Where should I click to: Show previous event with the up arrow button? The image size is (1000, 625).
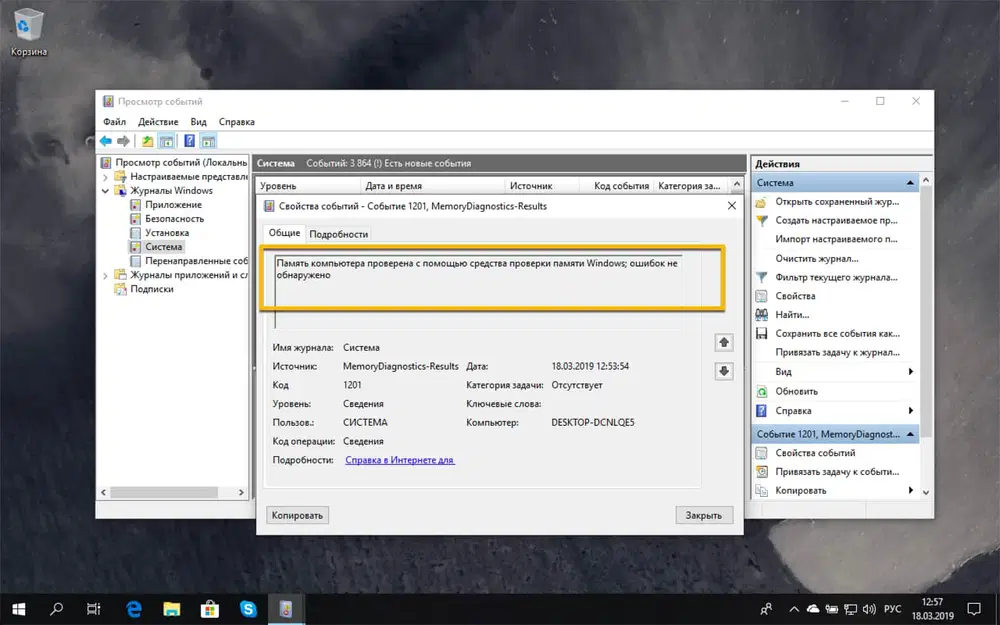tap(724, 343)
